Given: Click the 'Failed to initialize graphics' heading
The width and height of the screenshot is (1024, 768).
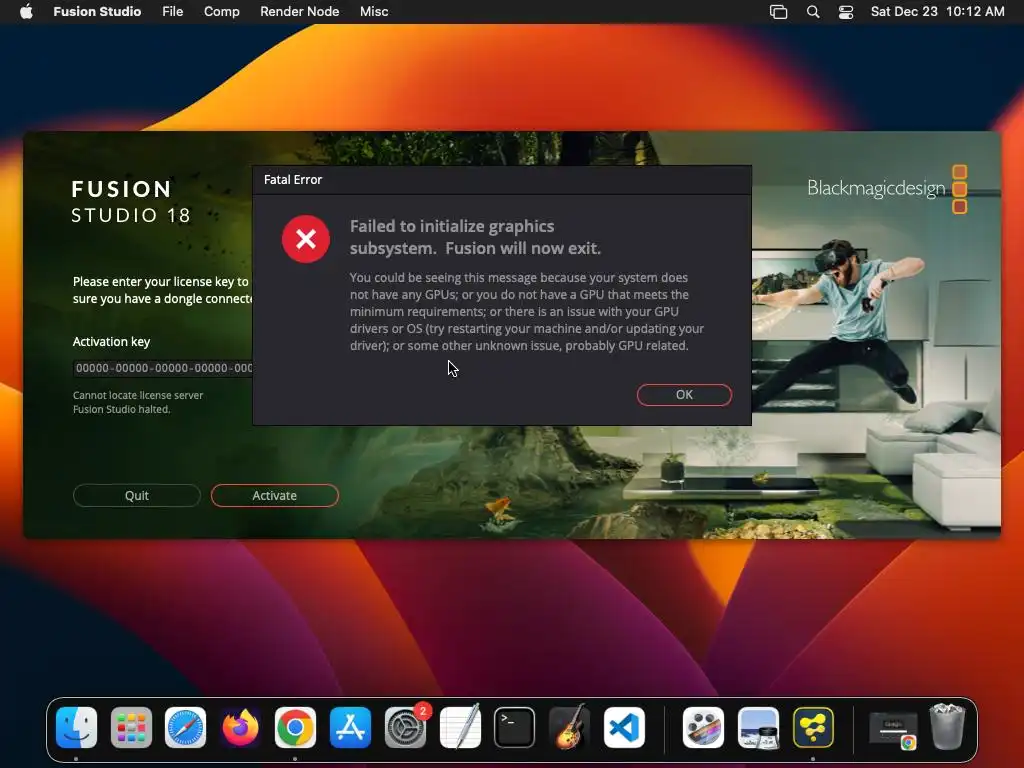Looking at the screenshot, I should click(475, 237).
